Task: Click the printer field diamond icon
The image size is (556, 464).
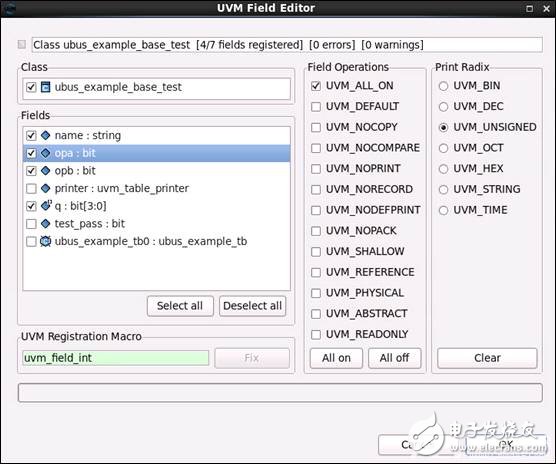Action: pyautogui.click(x=45, y=188)
